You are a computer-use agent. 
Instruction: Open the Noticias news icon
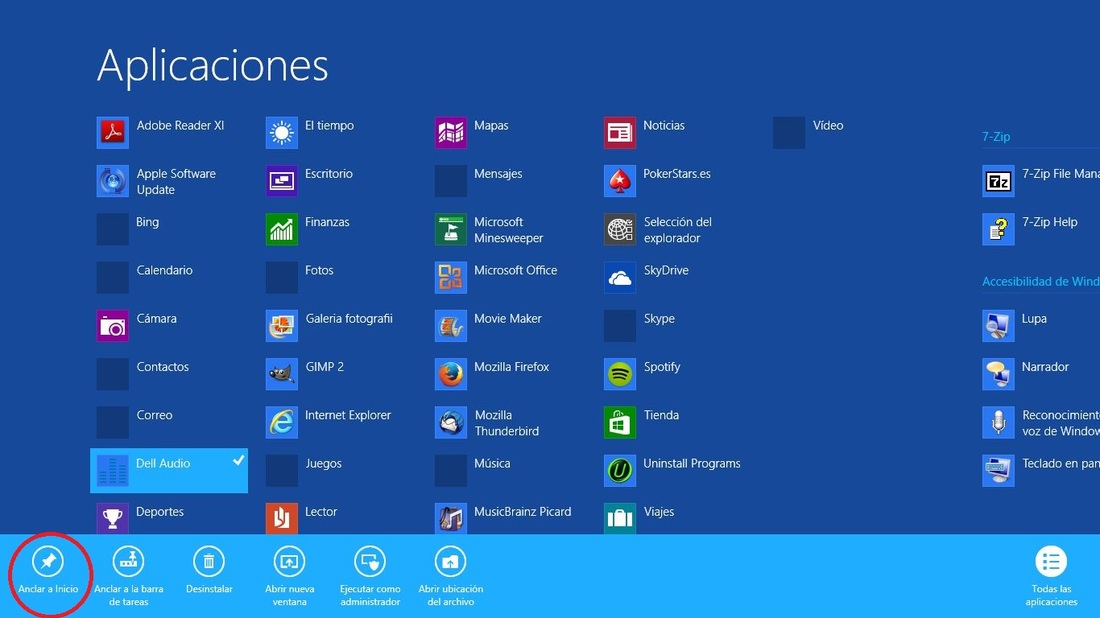[619, 133]
